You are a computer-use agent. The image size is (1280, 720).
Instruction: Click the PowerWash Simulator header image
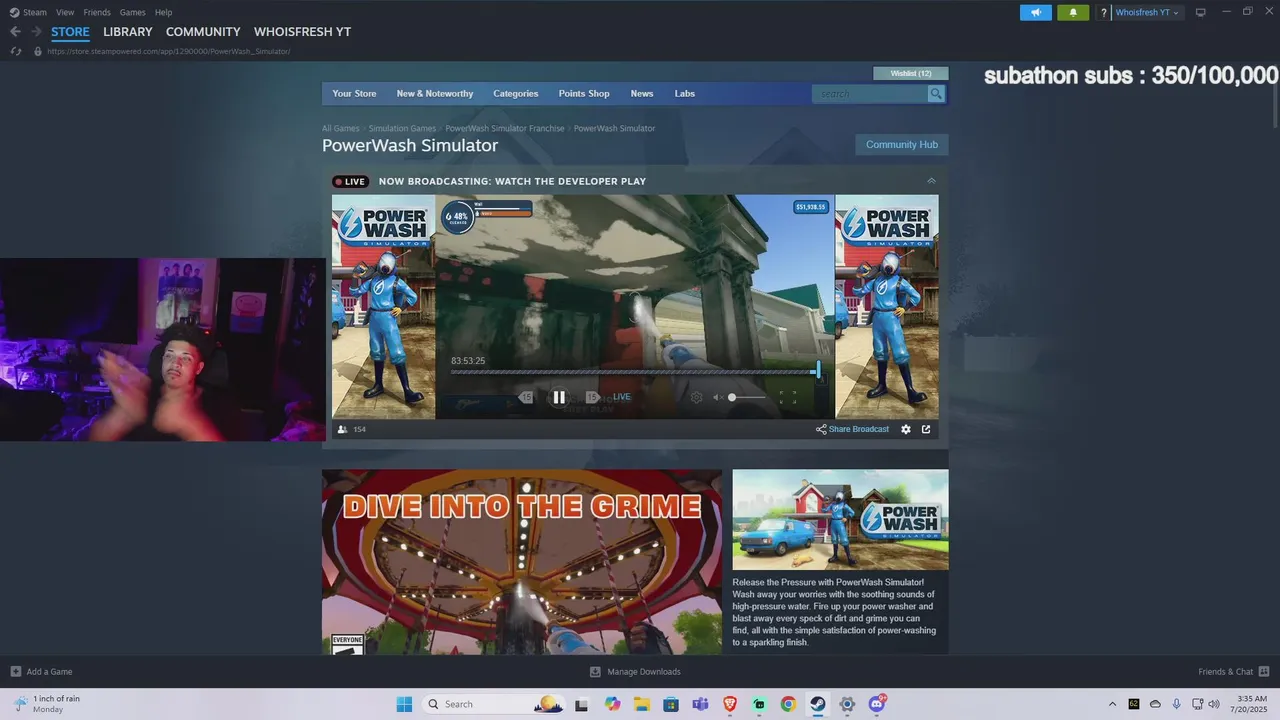tap(840, 520)
